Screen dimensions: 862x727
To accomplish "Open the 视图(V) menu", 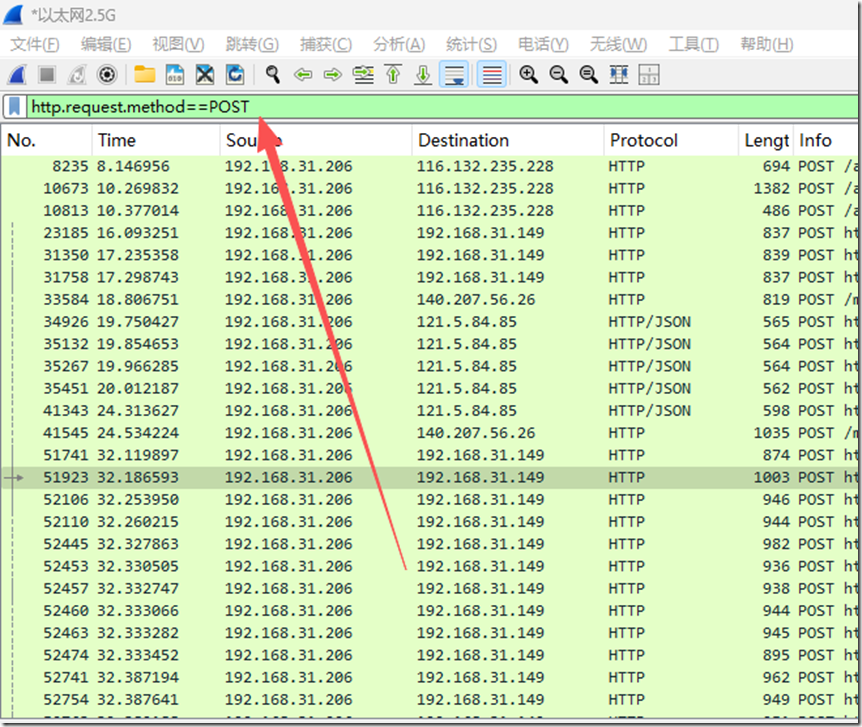I will coord(178,44).
